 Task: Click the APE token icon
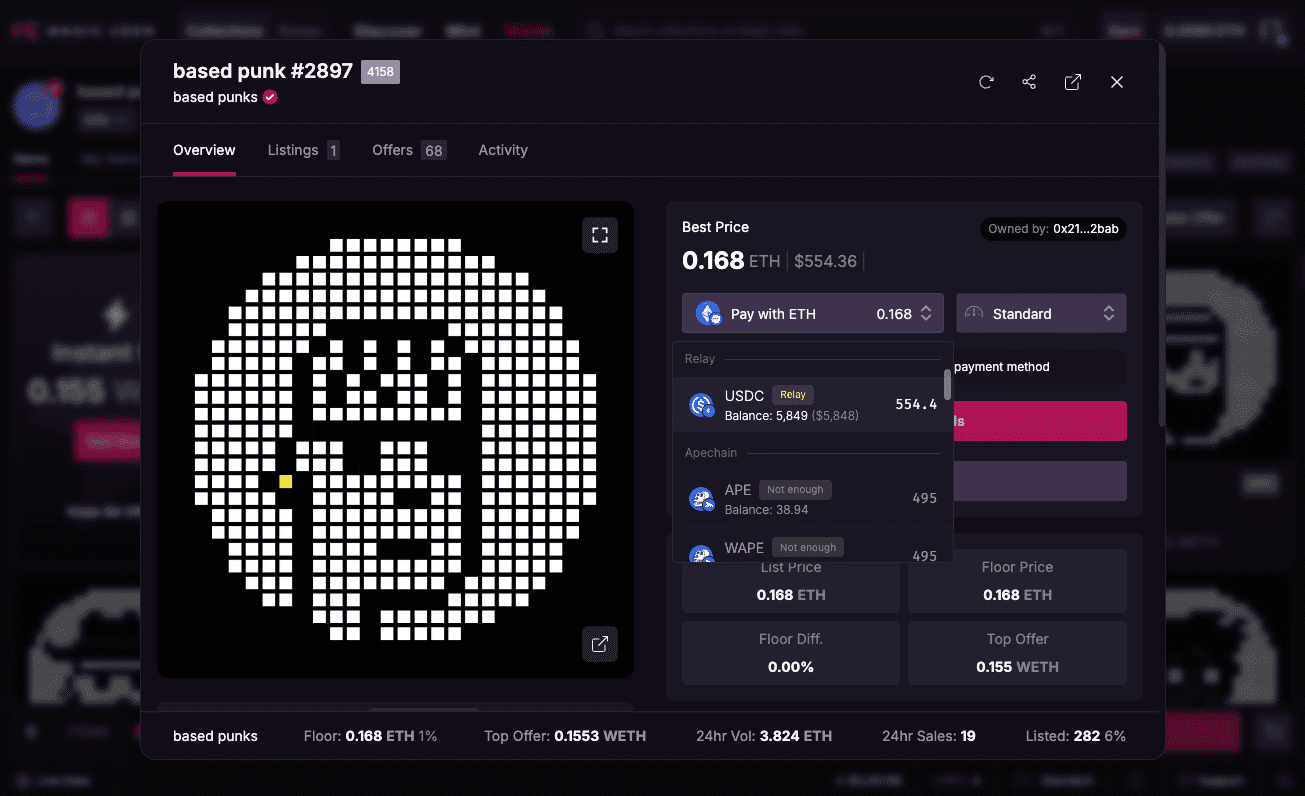click(x=702, y=499)
